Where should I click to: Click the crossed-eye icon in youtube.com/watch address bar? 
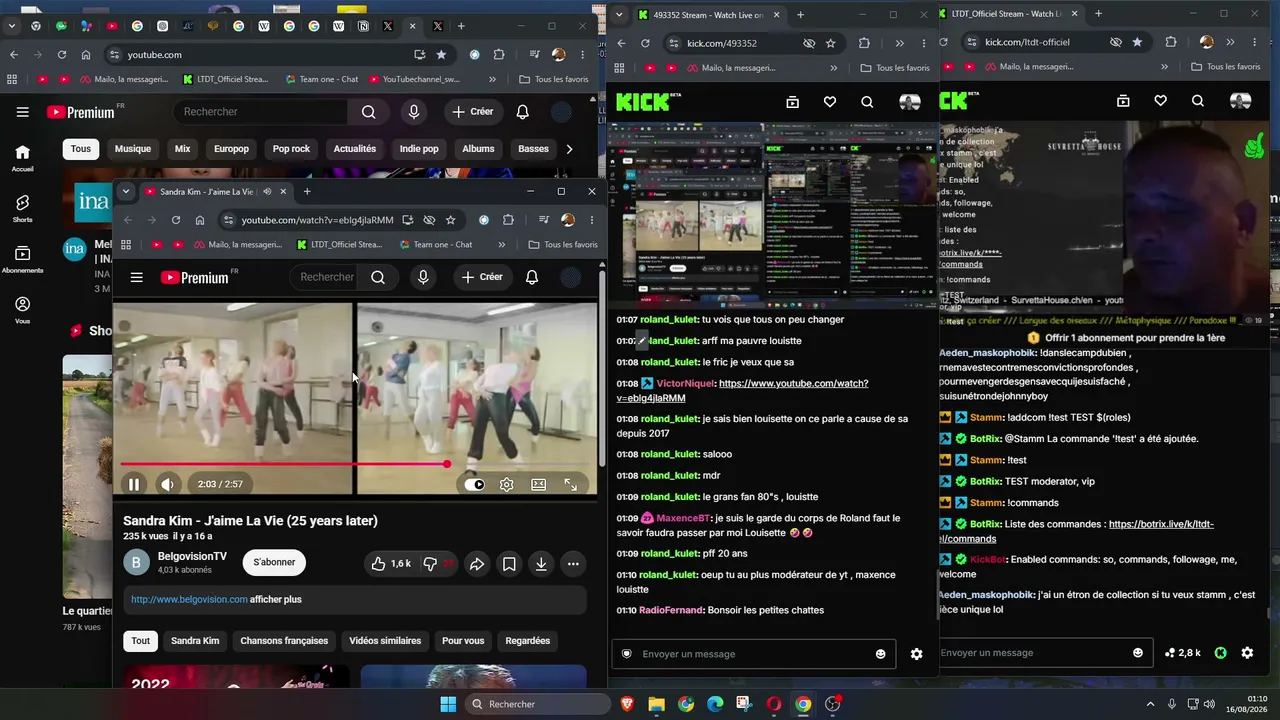coord(429,220)
